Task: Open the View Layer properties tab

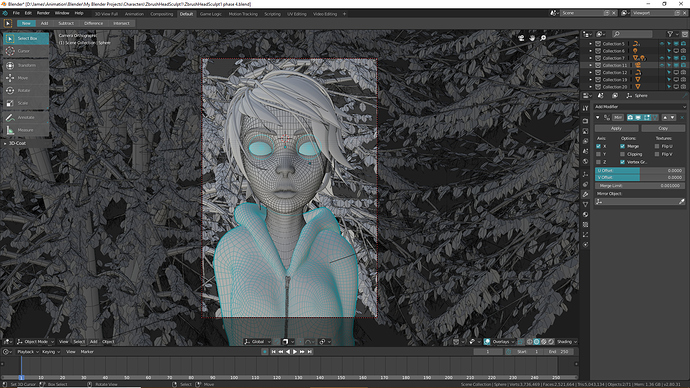Action: [585, 141]
